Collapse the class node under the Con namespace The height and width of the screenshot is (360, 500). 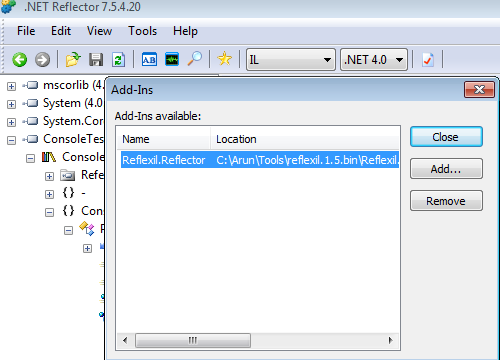(68, 230)
